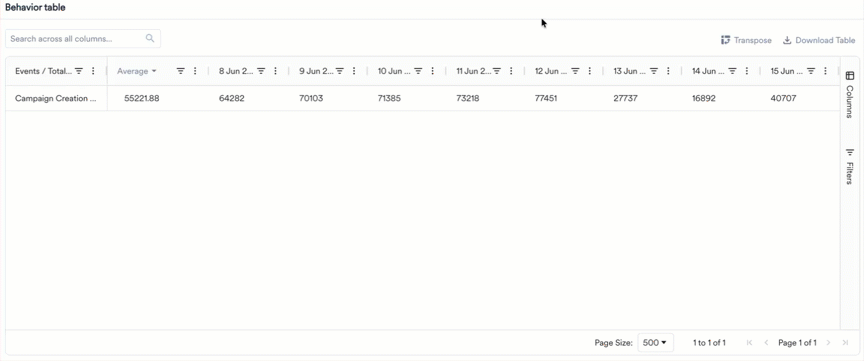Viewport: 864px width, 361px height.
Task: Open filter icon on 11 Jun column
Action: 496,71
